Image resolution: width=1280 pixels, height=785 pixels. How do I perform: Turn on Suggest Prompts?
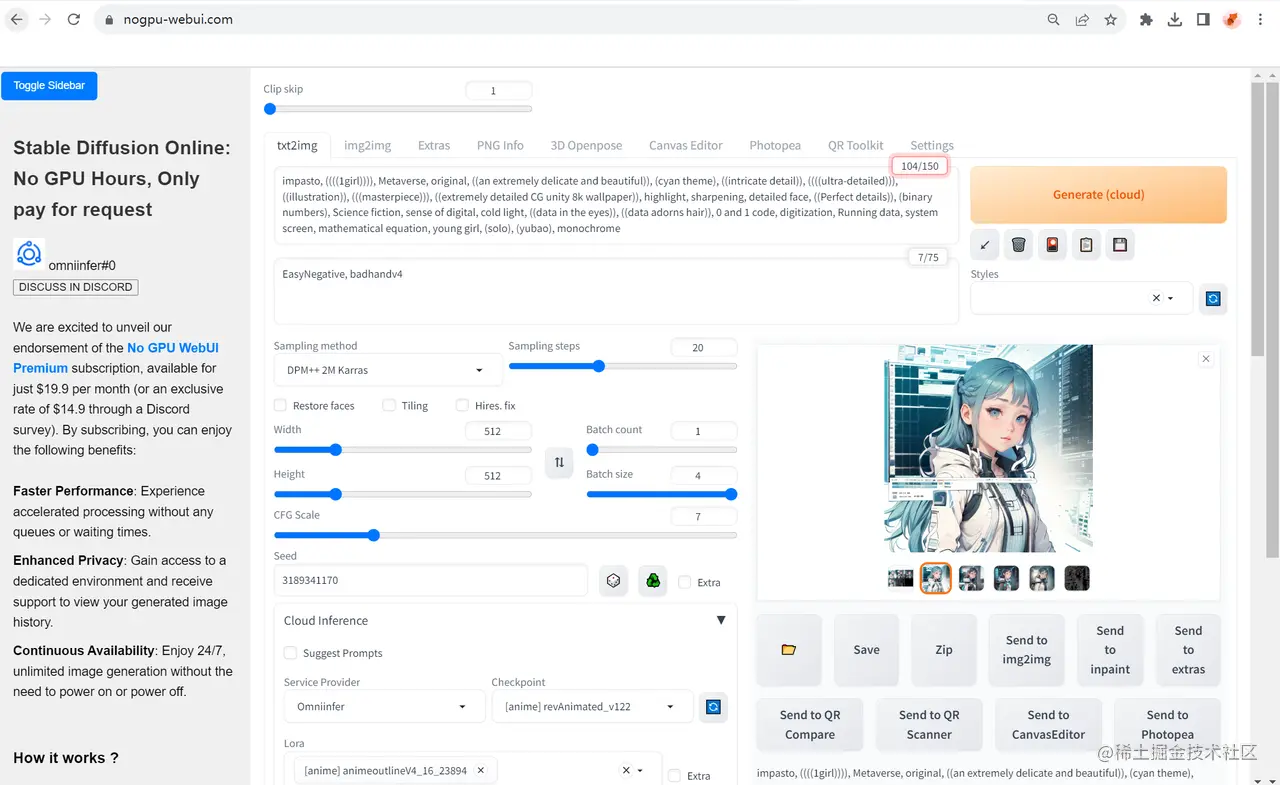coord(291,653)
